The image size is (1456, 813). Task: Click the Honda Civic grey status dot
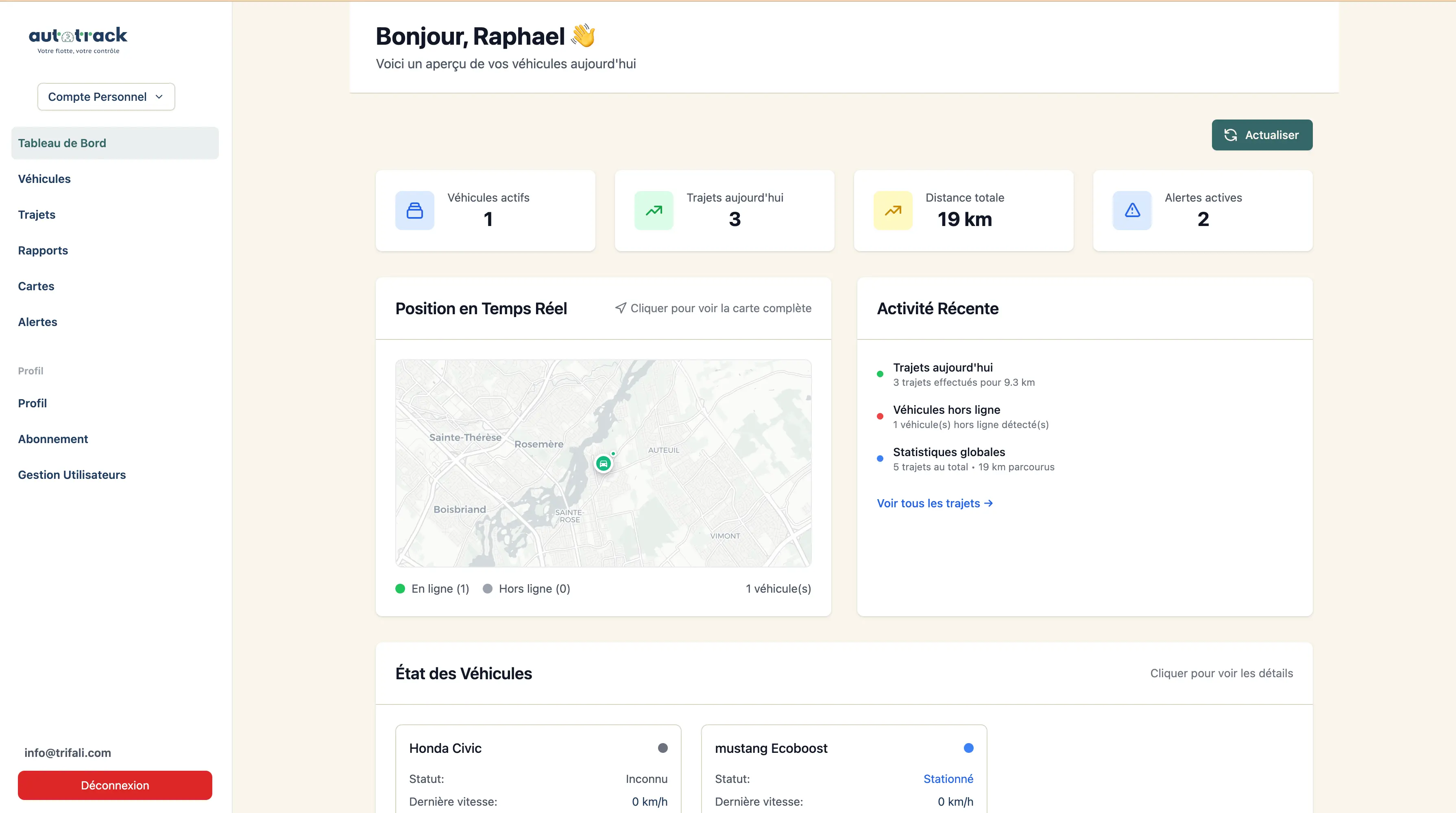[663, 748]
